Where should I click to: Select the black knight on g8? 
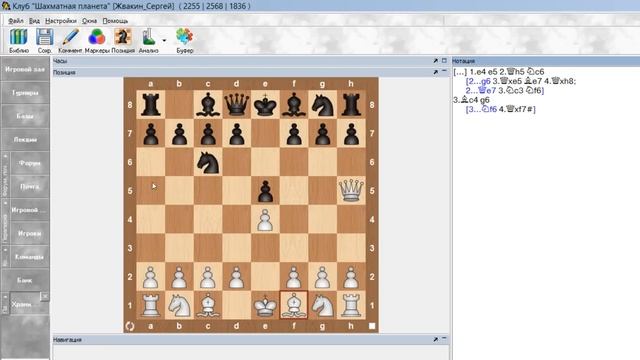[322, 104]
